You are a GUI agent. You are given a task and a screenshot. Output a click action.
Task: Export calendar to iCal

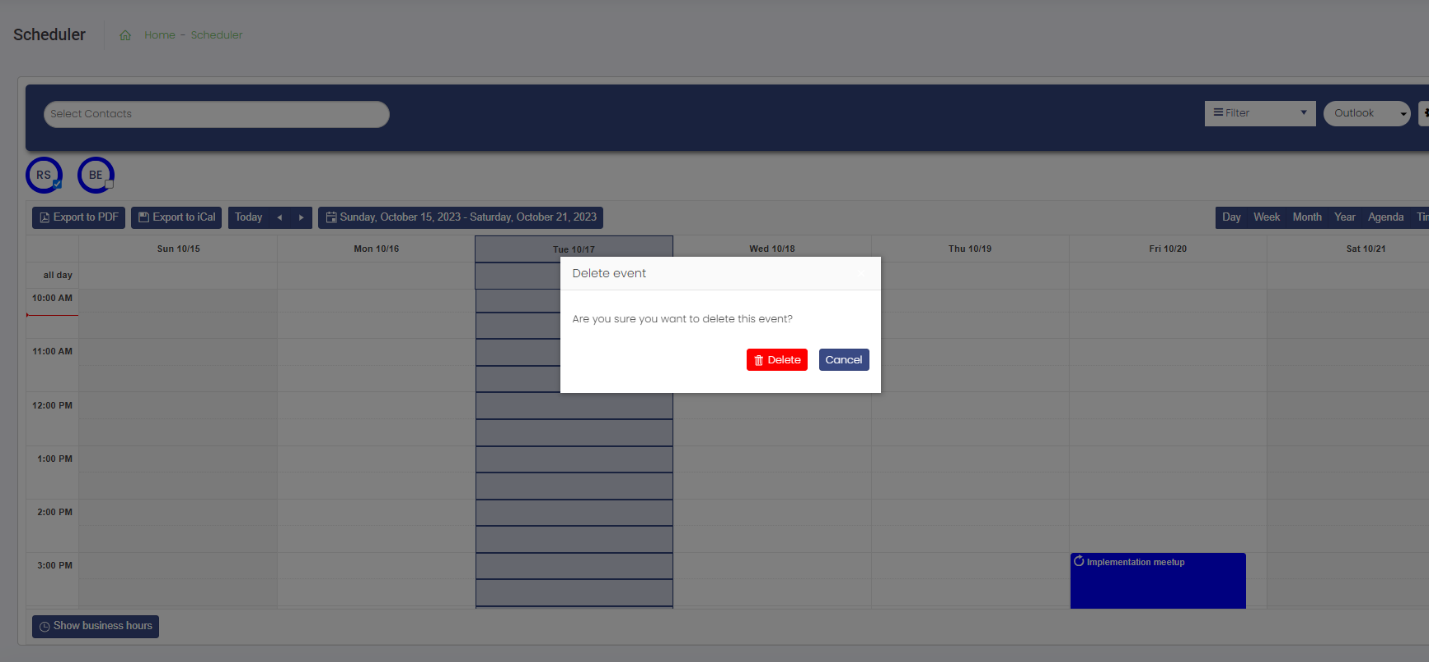176,217
